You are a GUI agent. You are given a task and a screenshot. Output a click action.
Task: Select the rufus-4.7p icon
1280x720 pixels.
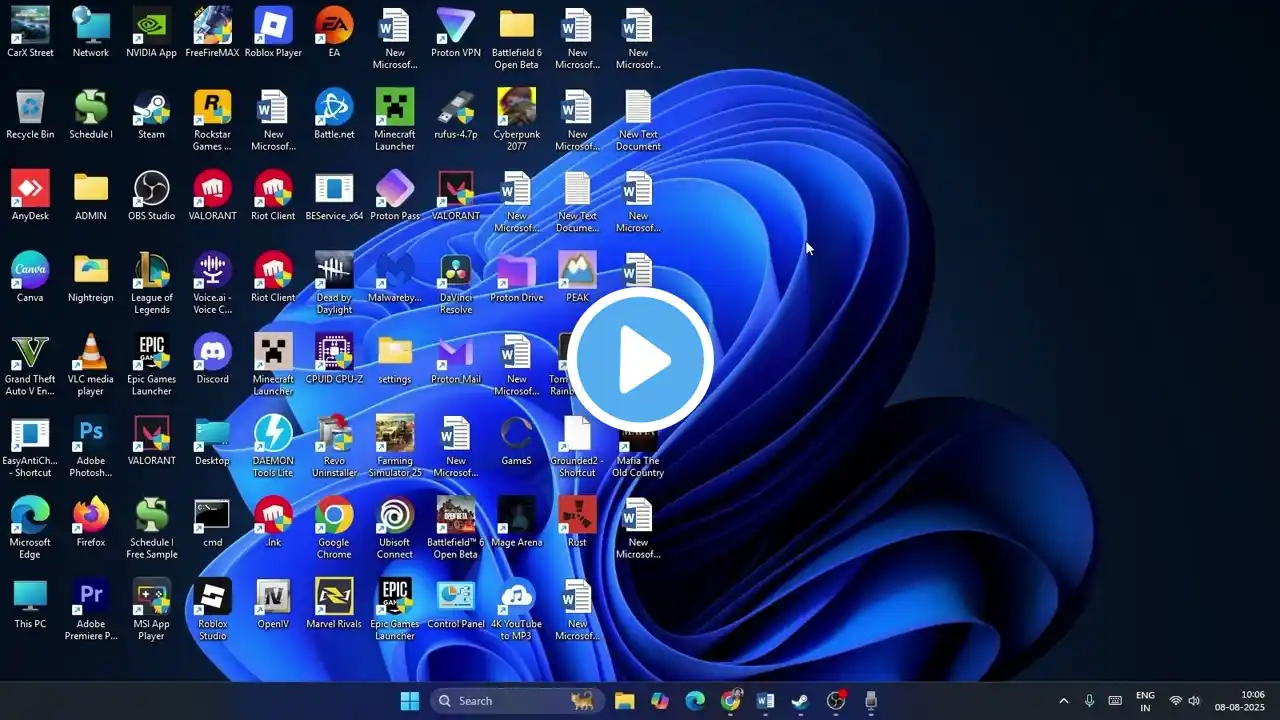(x=456, y=114)
